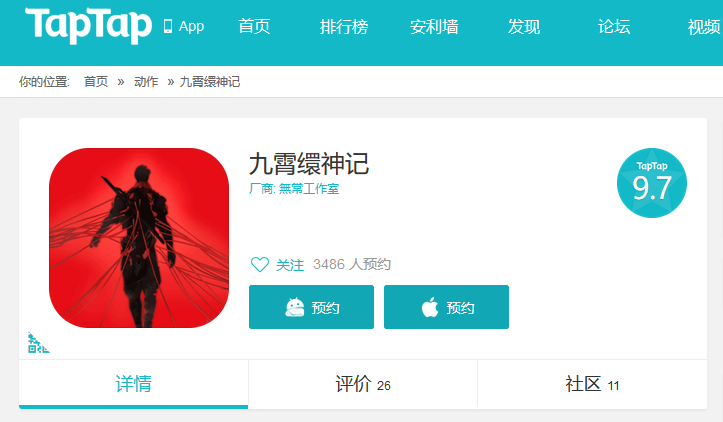Click the TapTap logo
This screenshot has height=422, width=723.
pyautogui.click(x=88, y=26)
